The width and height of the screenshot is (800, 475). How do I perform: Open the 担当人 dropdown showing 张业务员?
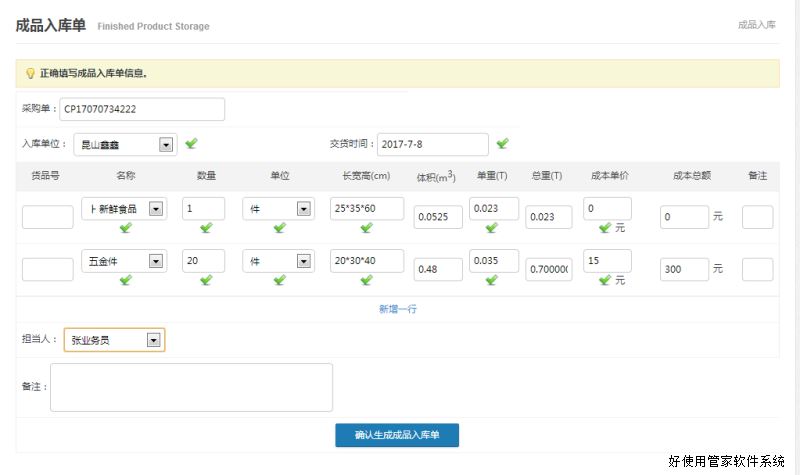[152, 340]
